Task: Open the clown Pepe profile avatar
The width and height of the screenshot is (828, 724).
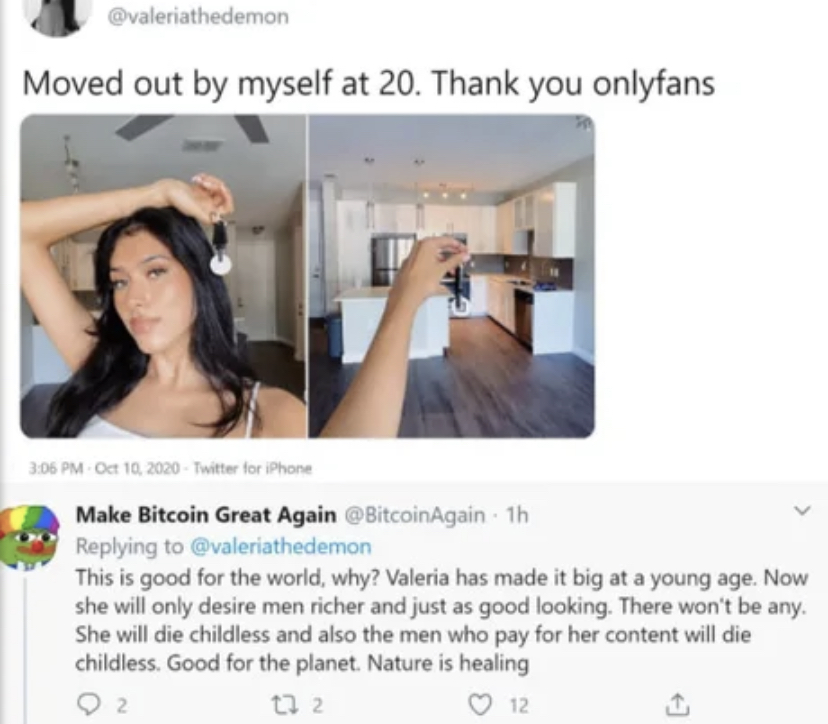Action: pyautogui.click(x=31, y=537)
